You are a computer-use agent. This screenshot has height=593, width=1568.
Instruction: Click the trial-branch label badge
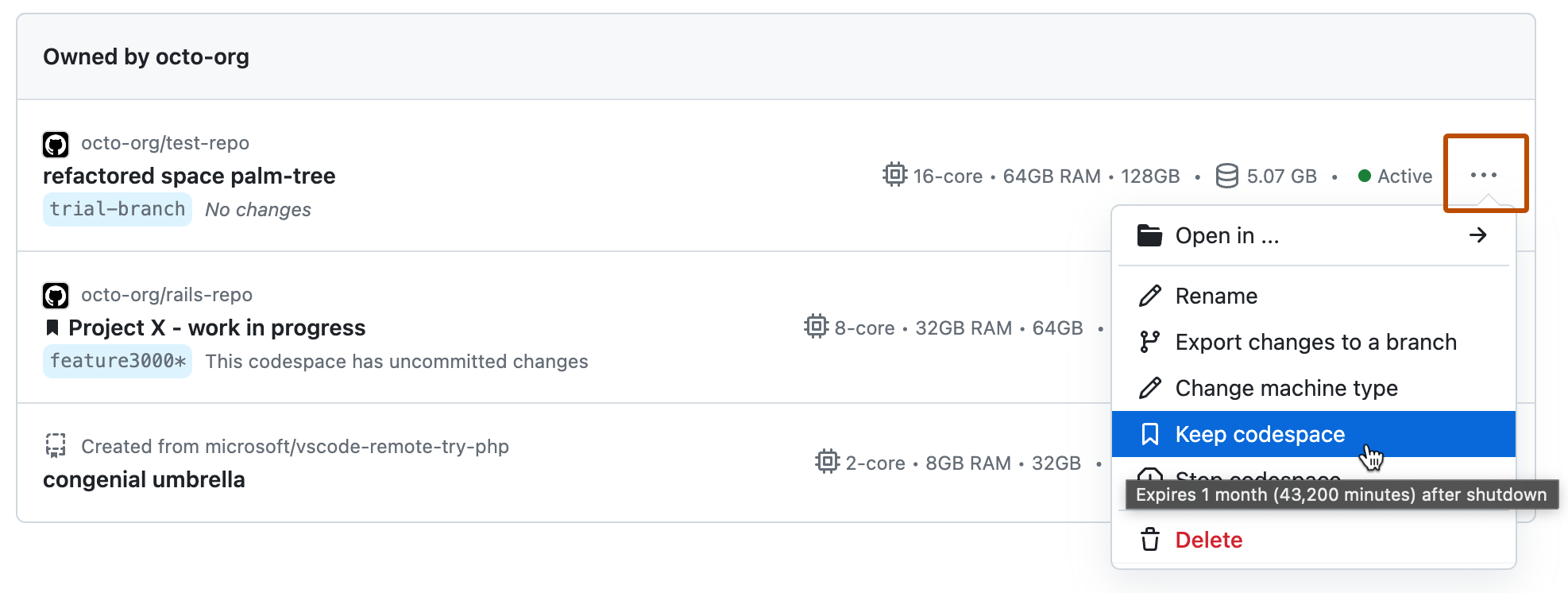coord(117,209)
